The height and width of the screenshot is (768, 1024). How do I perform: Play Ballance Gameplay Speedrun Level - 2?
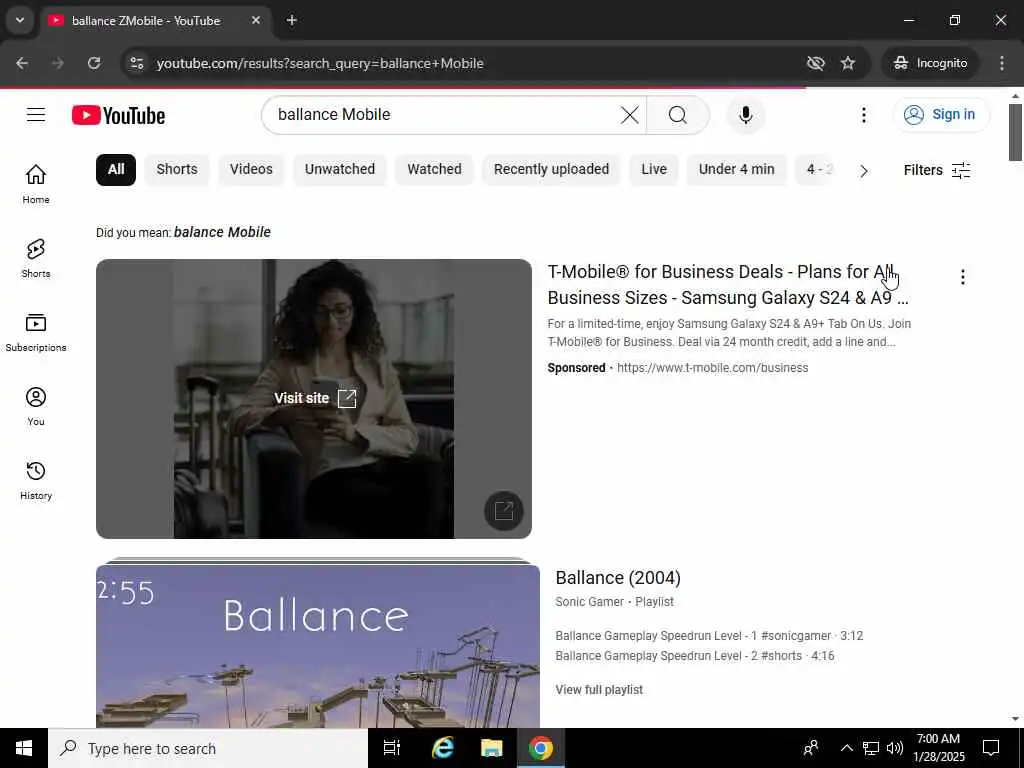695,656
